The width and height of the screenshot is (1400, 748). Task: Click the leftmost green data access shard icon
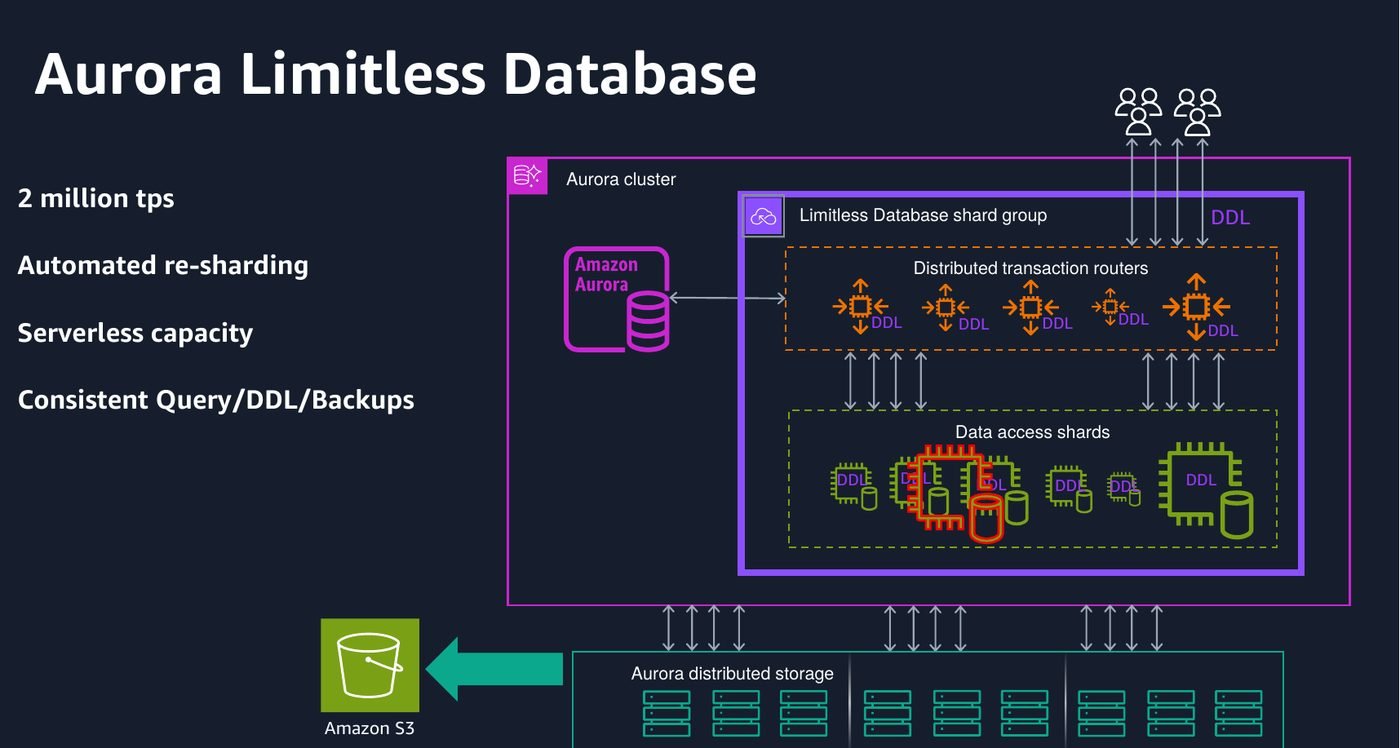pos(853,486)
